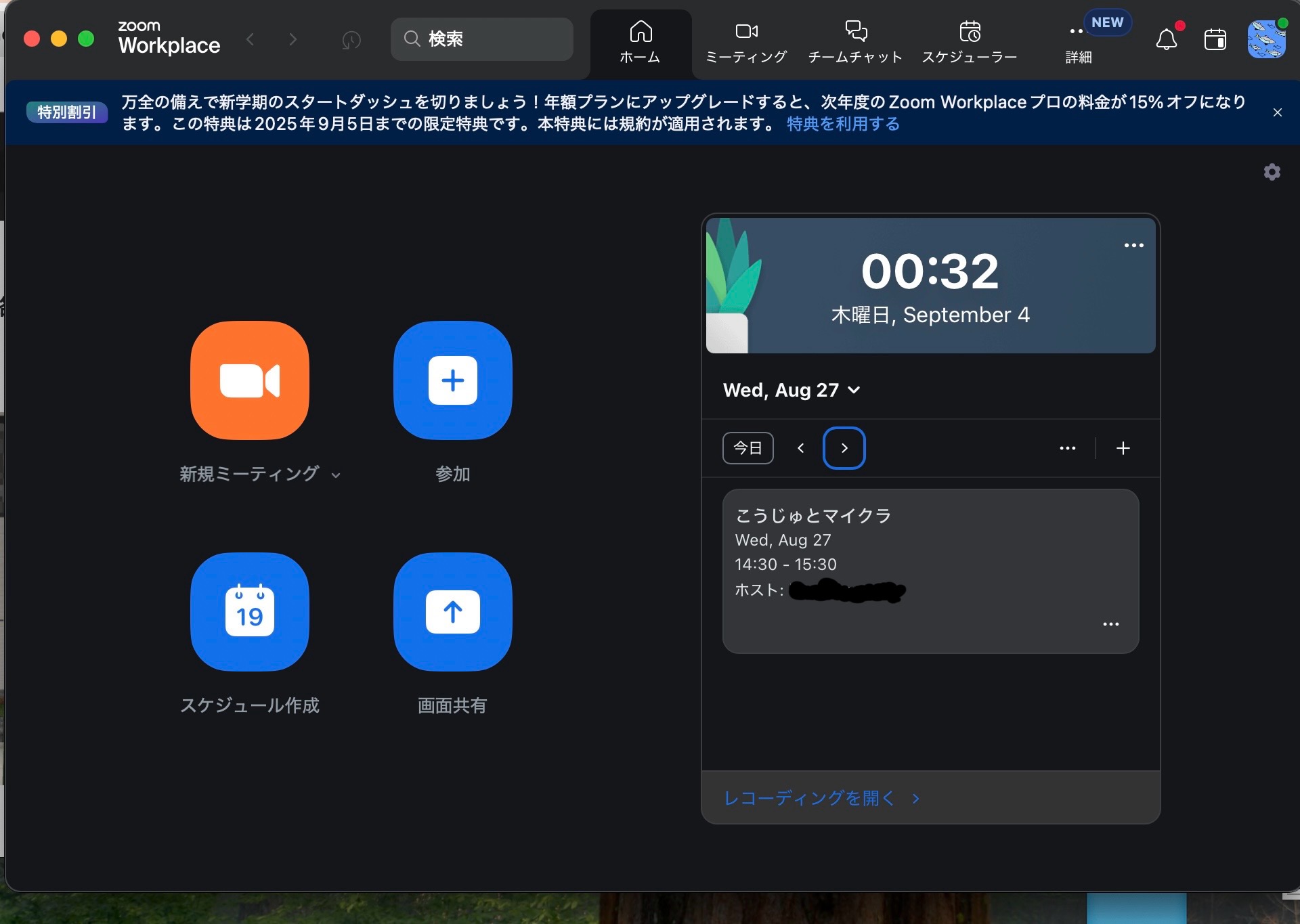Focus the 検索 search field
Image resolution: width=1300 pixels, height=924 pixels.
point(482,39)
